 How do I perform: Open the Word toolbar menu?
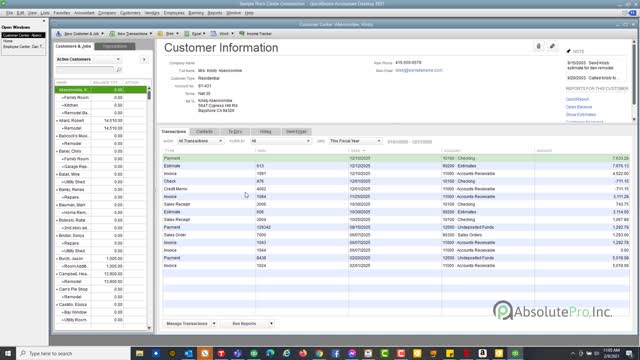[x=222, y=33]
